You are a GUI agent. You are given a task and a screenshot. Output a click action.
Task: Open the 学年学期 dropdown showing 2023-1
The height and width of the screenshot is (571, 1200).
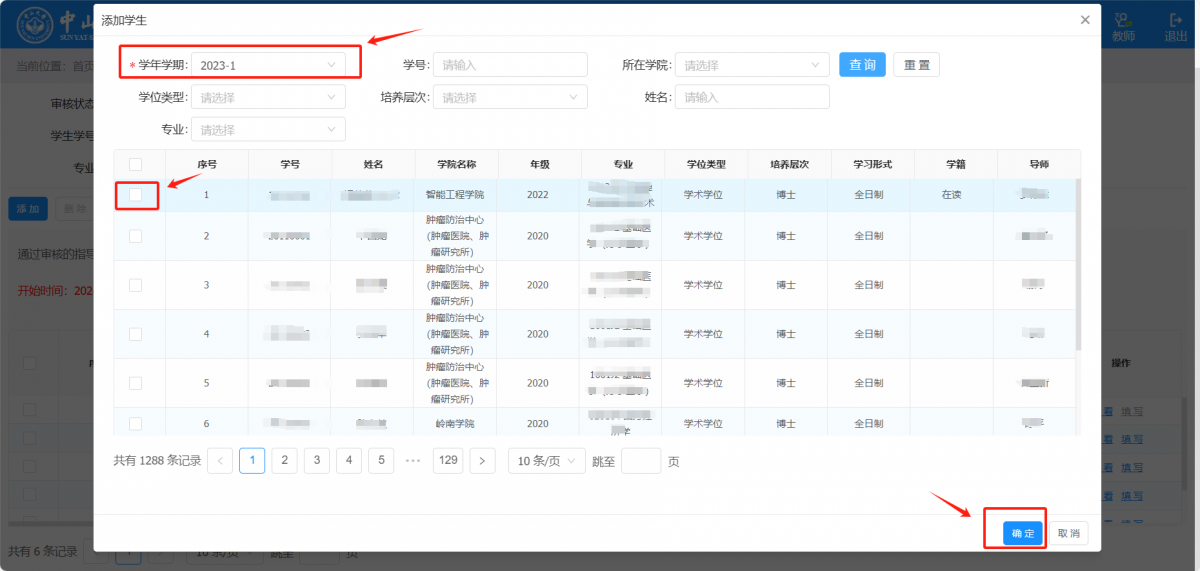coord(268,65)
